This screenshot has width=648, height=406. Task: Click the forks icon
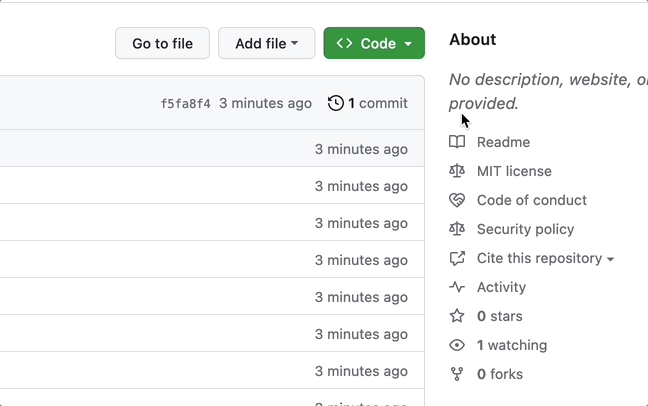[x=457, y=374]
